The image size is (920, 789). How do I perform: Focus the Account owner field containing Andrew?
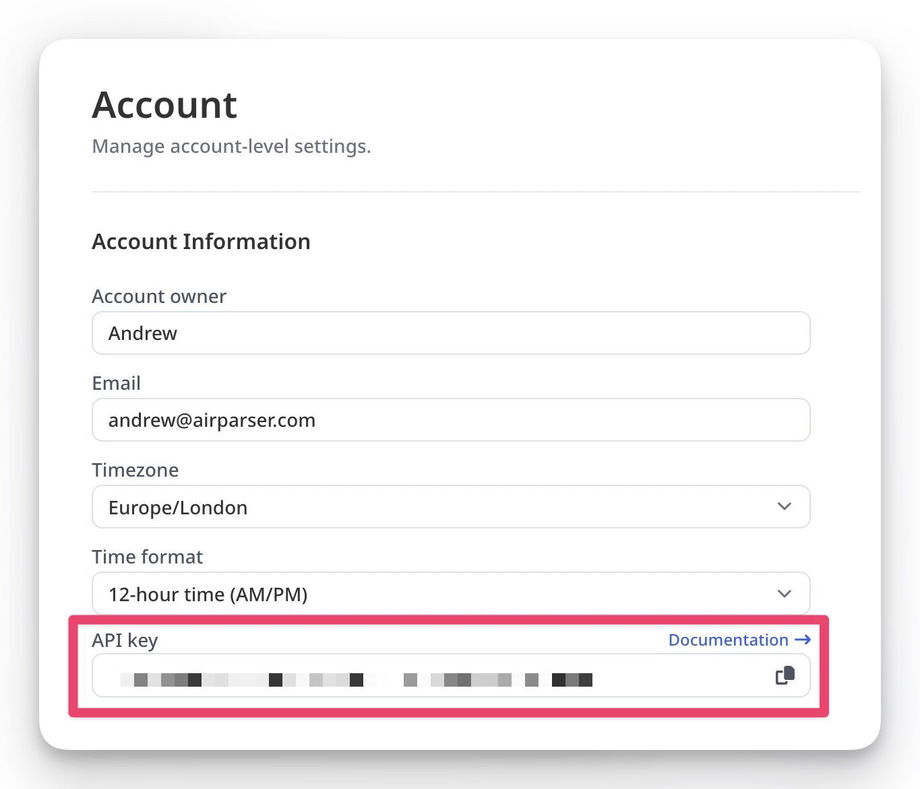click(x=450, y=333)
